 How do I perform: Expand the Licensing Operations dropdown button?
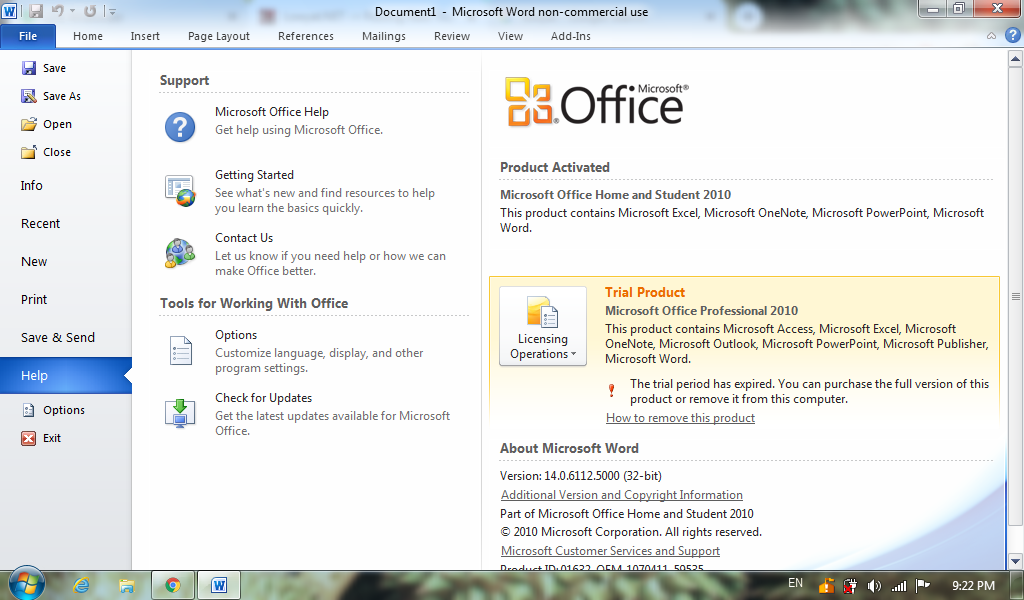[x=543, y=326]
